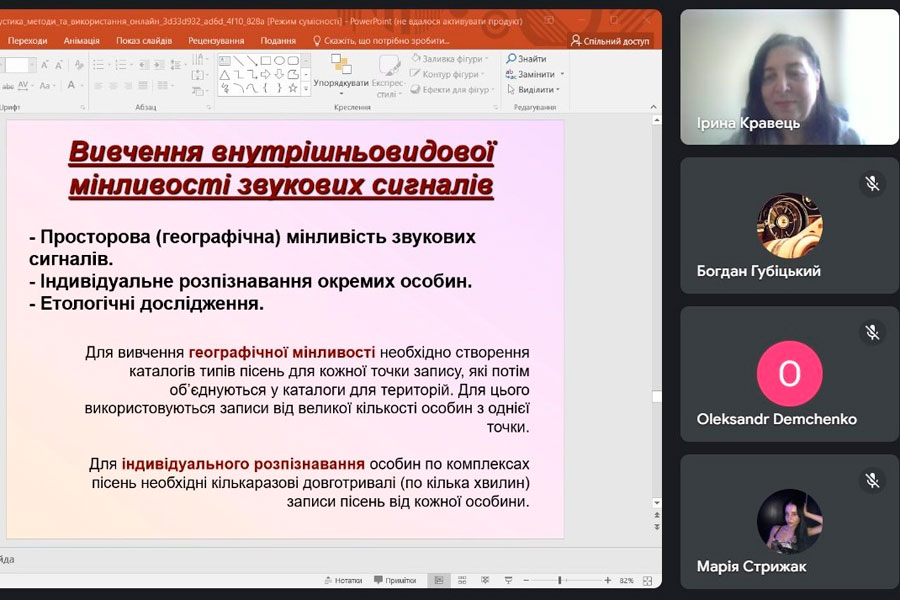Viewport: 900px width, 600px height.
Task: Switch to Slide Sorter view in status bar
Action: point(461,580)
